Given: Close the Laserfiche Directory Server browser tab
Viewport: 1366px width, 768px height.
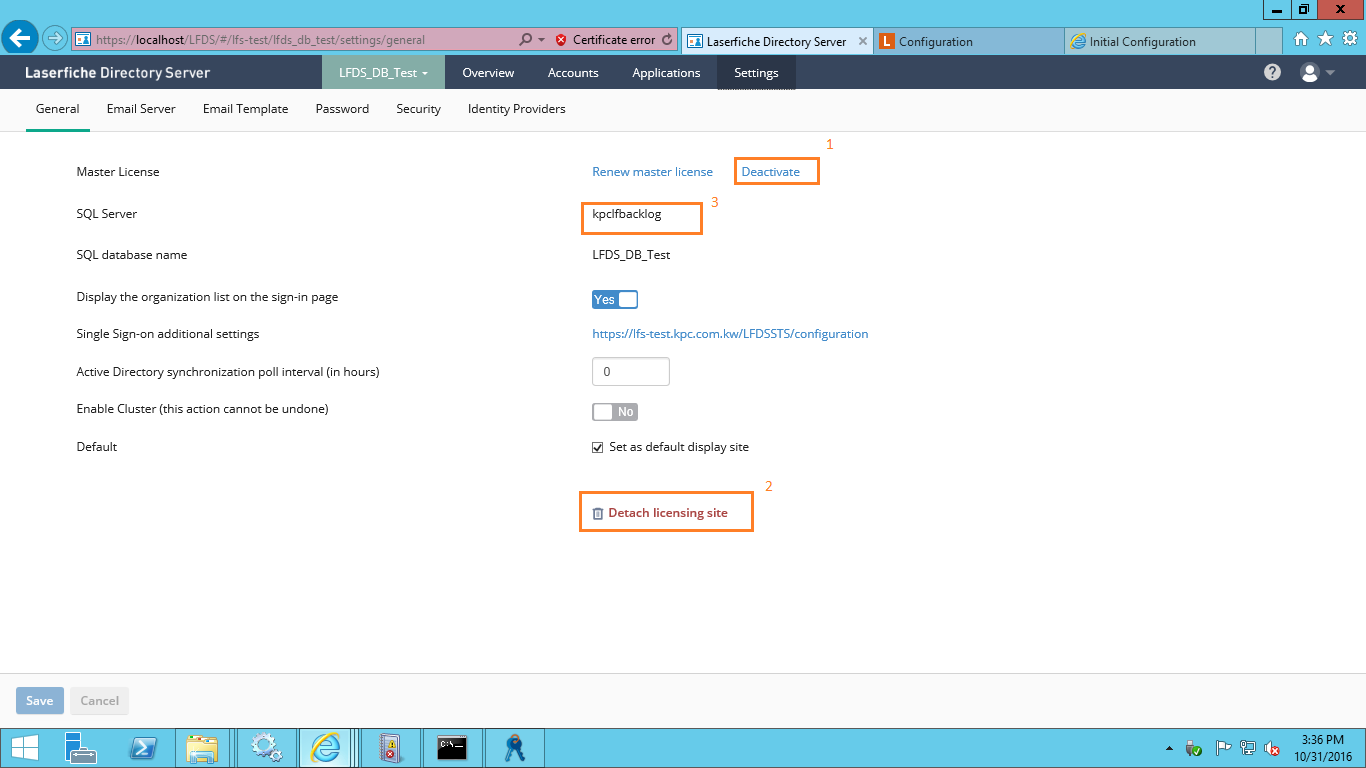Looking at the screenshot, I should (865, 41).
